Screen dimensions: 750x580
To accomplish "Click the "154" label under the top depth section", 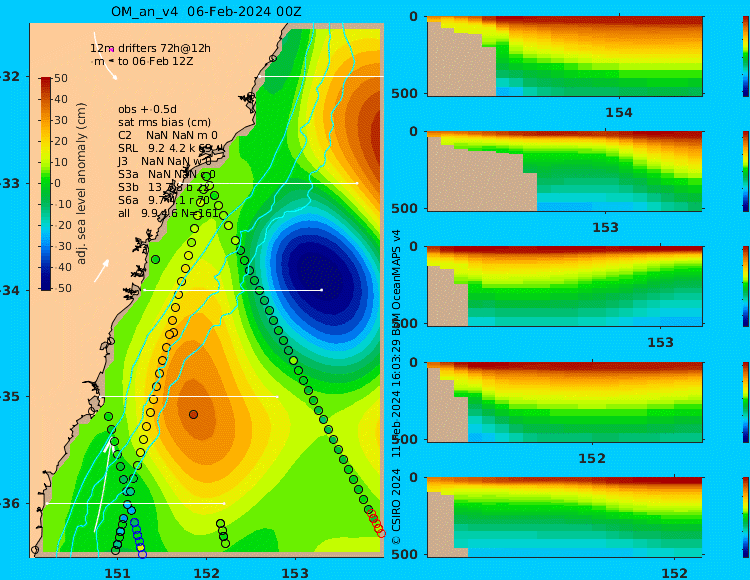I will [619, 113].
